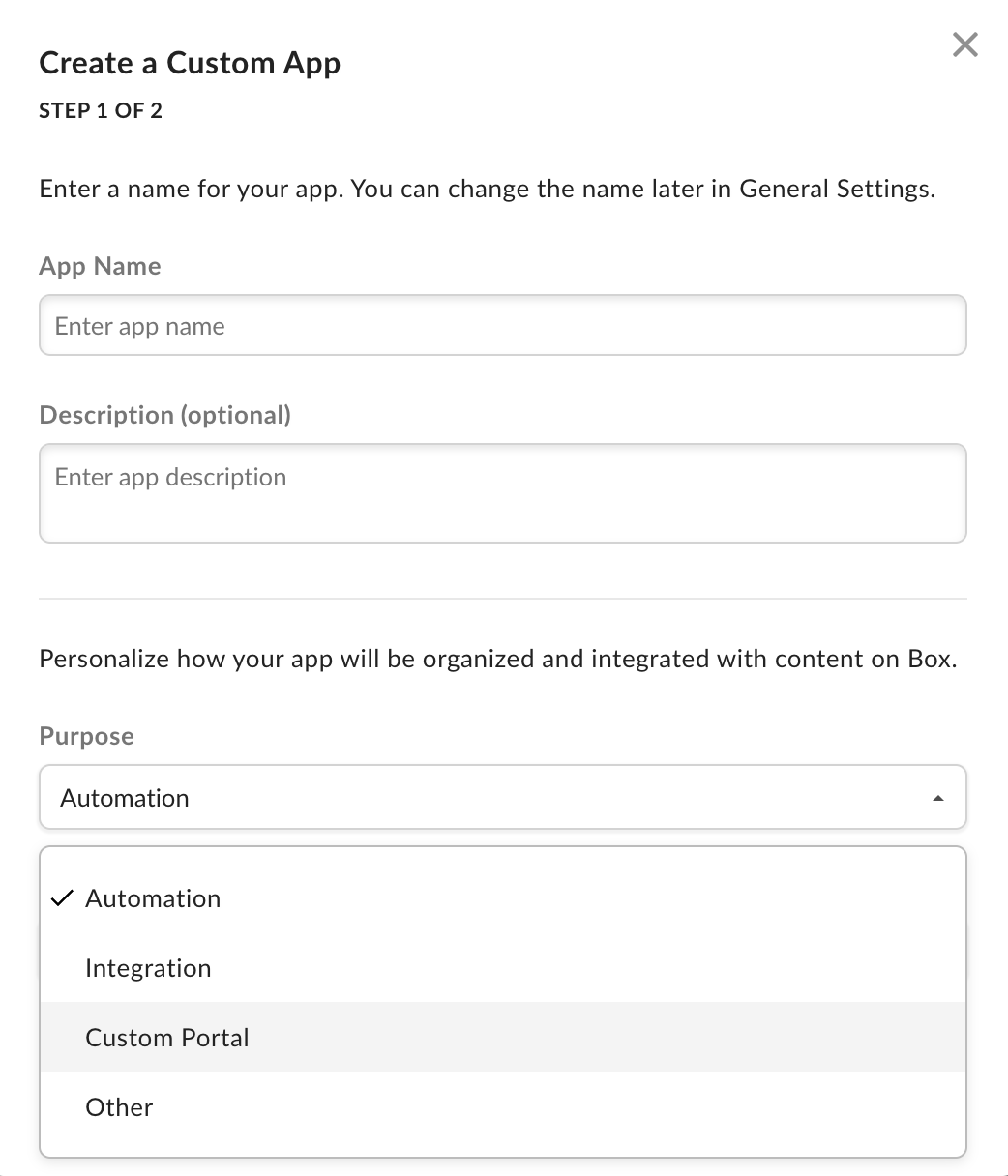Click the placeholder text Enter app name
This screenshot has width=1008, height=1176.
[x=141, y=326]
